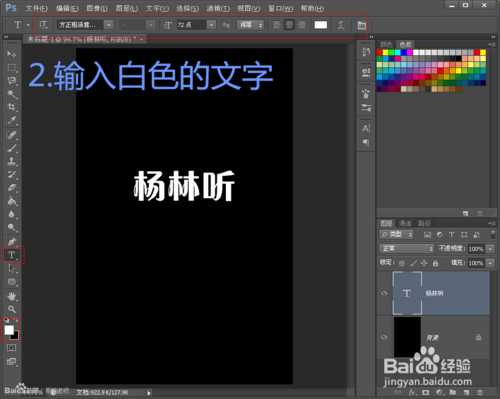Screen dimensions: 500x399
Task: Create a new group in Layers panel
Action: click(x=453, y=393)
